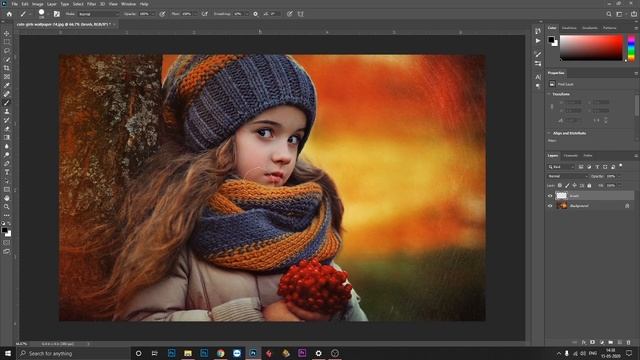Select the Background layer thumbnail

[x=562, y=206]
